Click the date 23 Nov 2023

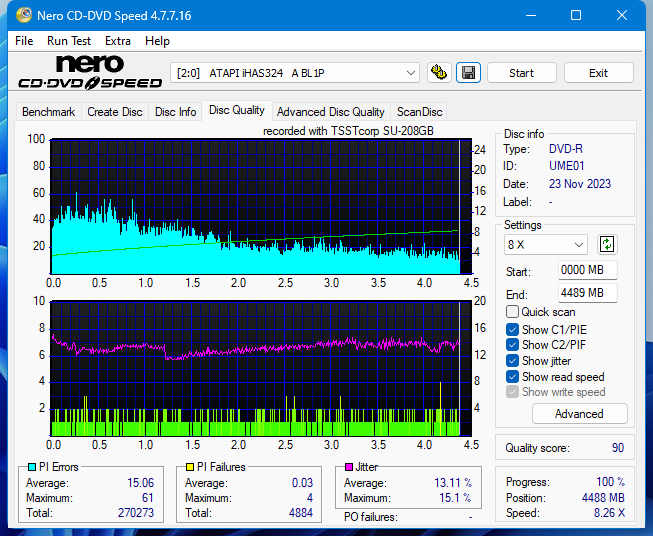click(x=580, y=184)
